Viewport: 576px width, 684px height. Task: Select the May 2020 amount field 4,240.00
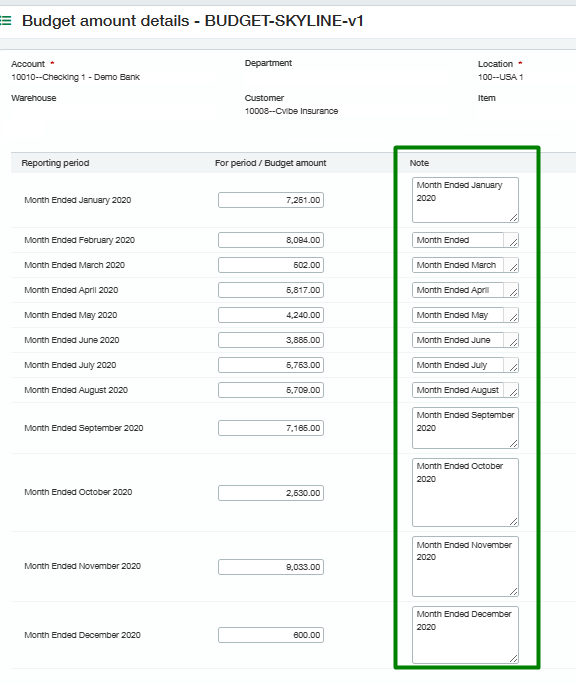271,315
